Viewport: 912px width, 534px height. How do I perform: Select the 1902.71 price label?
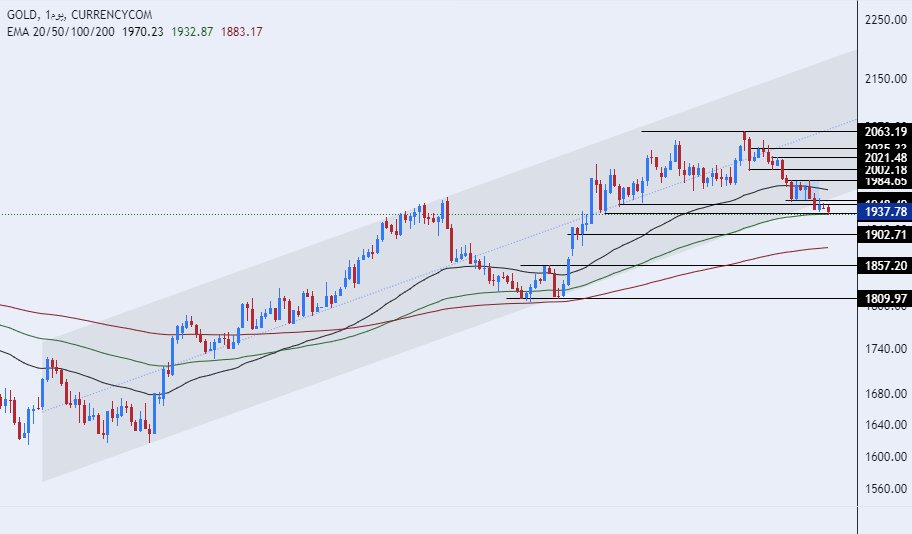tap(885, 235)
